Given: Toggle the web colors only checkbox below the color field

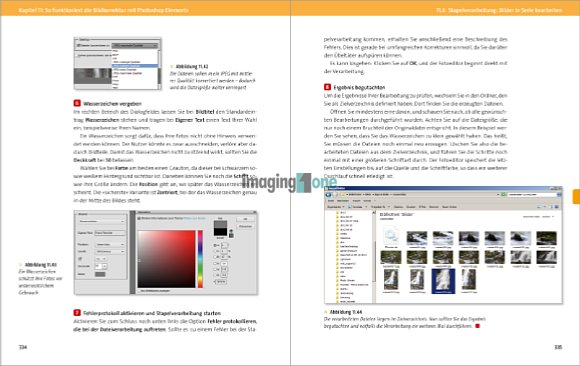Looking at the screenshot, I should click(139, 291).
